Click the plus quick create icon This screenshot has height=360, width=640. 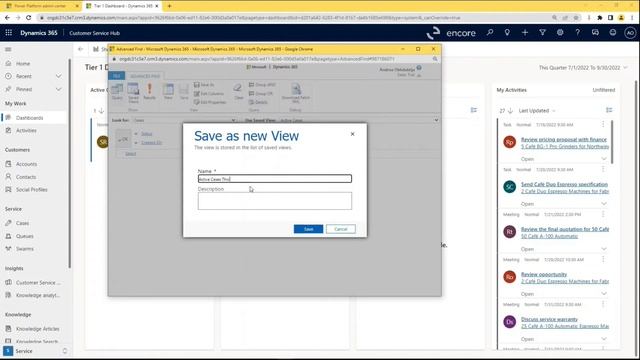pos(525,33)
